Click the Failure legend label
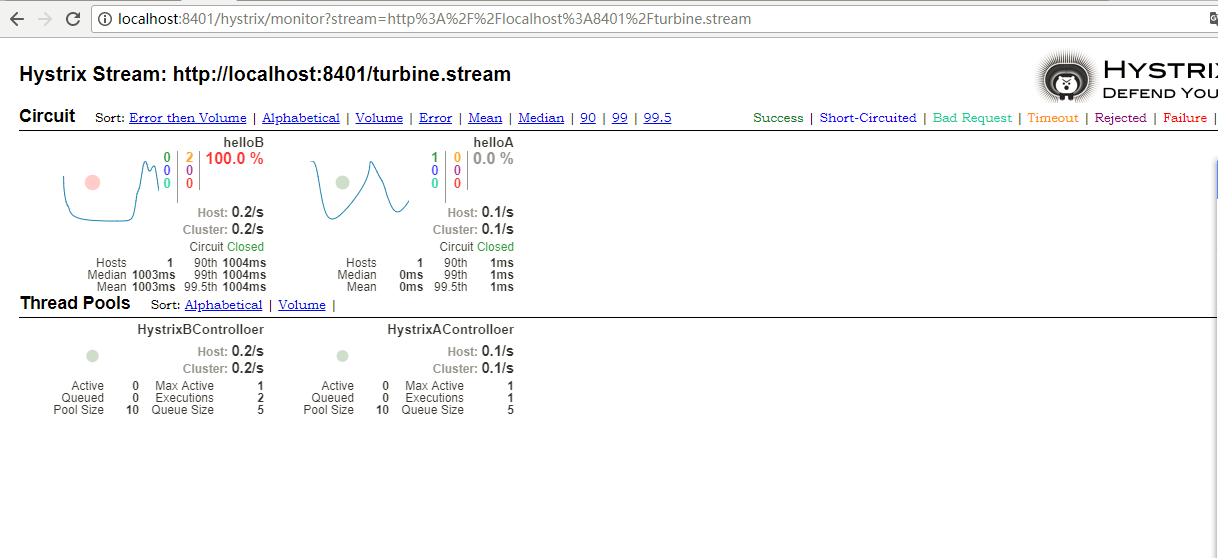This screenshot has width=1218, height=558. pyautogui.click(x=1184, y=118)
